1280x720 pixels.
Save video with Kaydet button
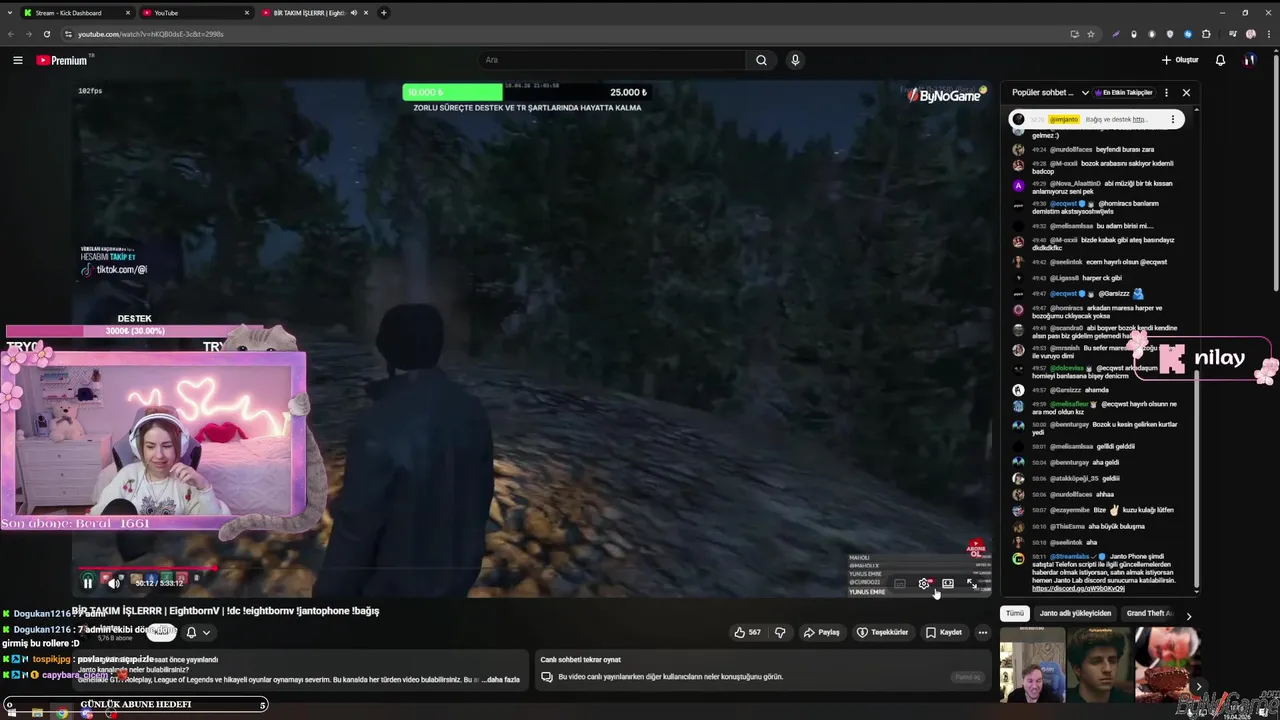point(944,632)
